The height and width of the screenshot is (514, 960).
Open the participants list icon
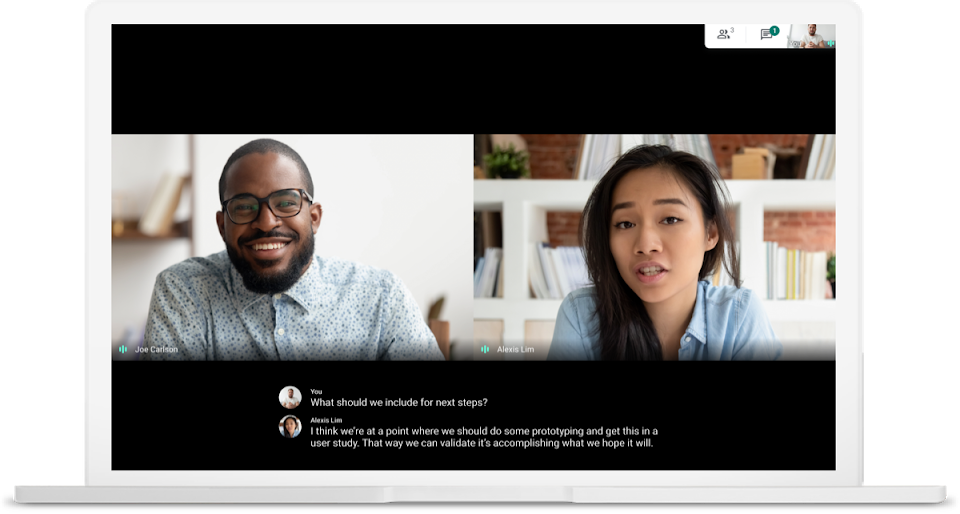click(722, 34)
